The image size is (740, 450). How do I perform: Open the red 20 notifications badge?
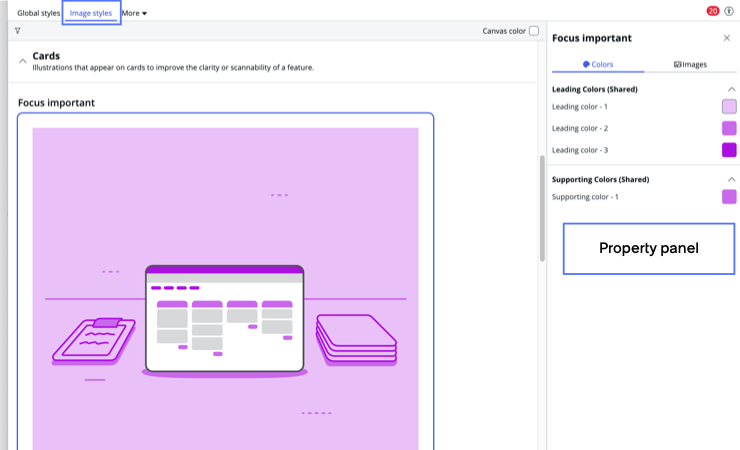pyautogui.click(x=713, y=11)
